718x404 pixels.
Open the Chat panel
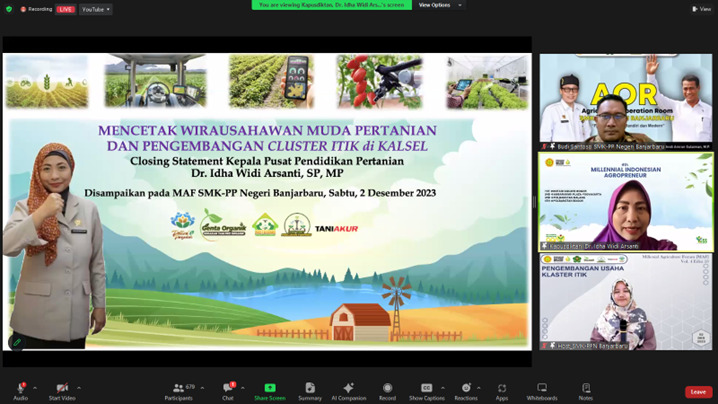click(228, 388)
